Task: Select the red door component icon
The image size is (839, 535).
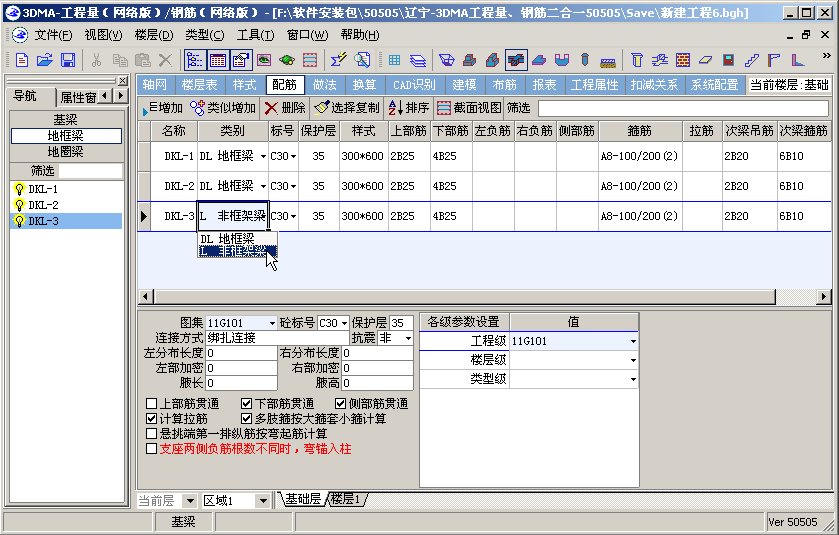Action: [x=728, y=60]
